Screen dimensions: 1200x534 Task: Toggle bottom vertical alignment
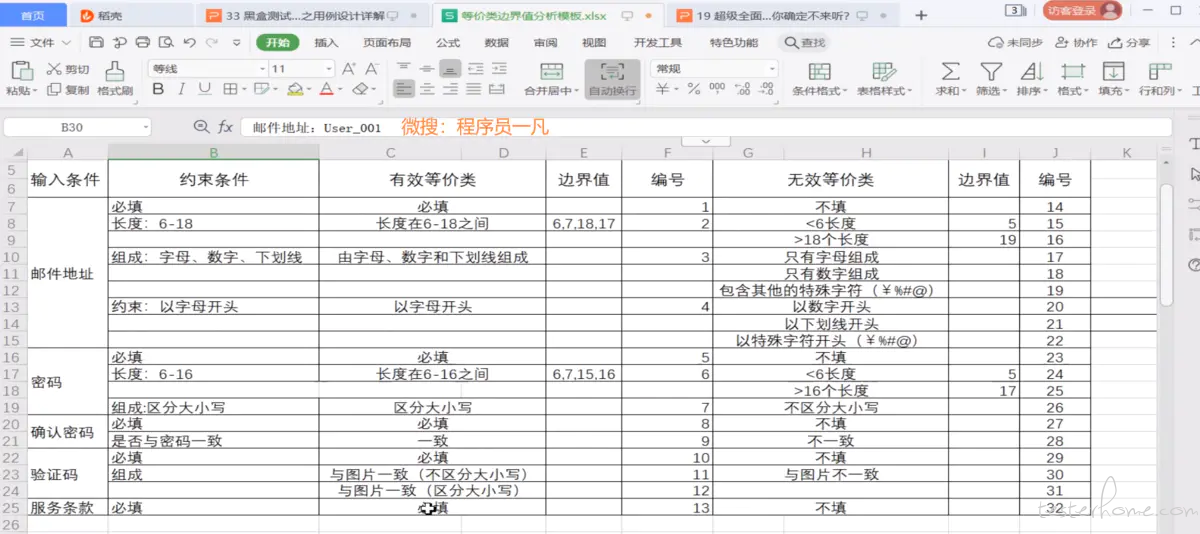click(450, 69)
